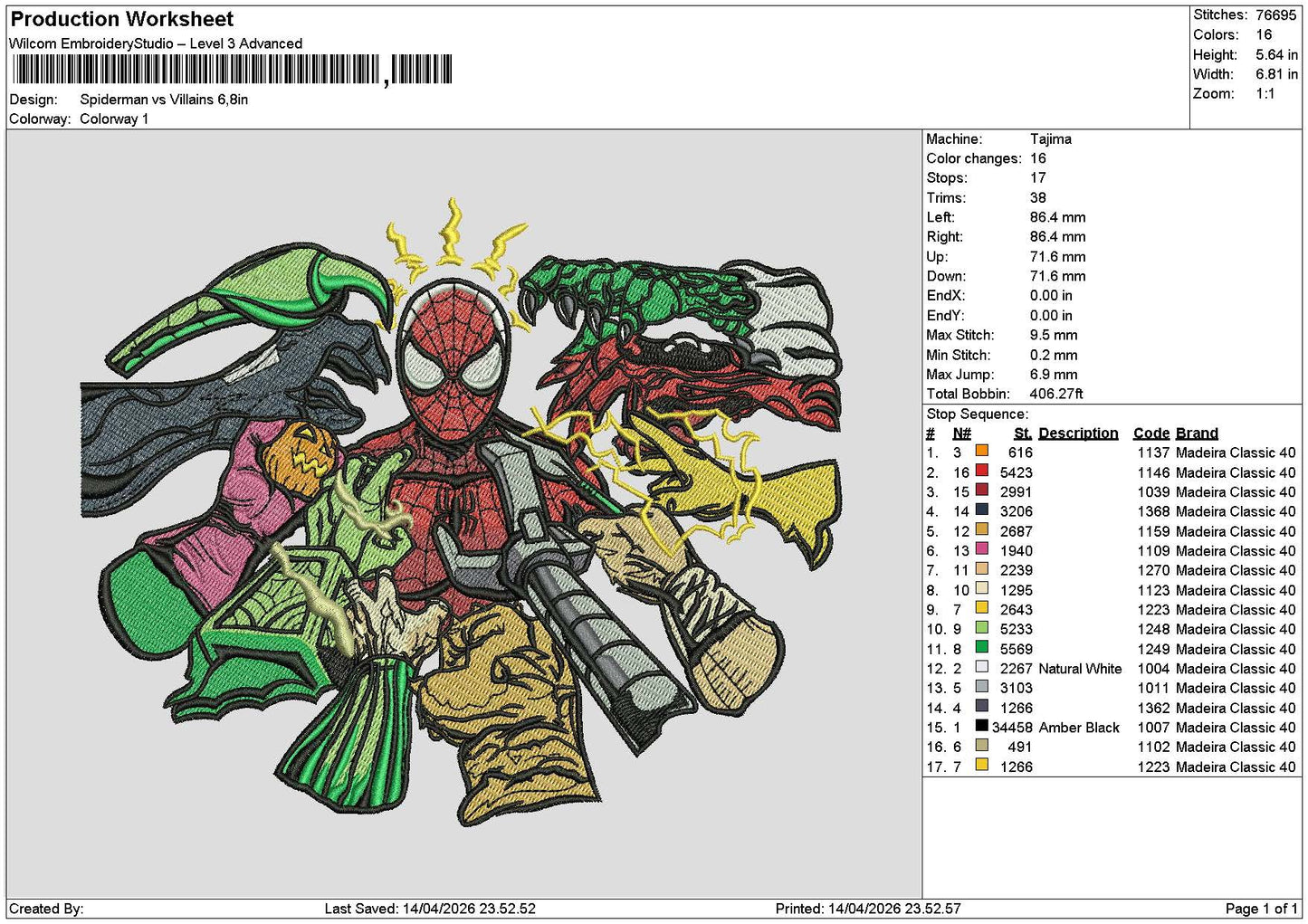Click the Stitches value 76695
Image resolution: width=1308 pixels, height=924 pixels.
1276,14
